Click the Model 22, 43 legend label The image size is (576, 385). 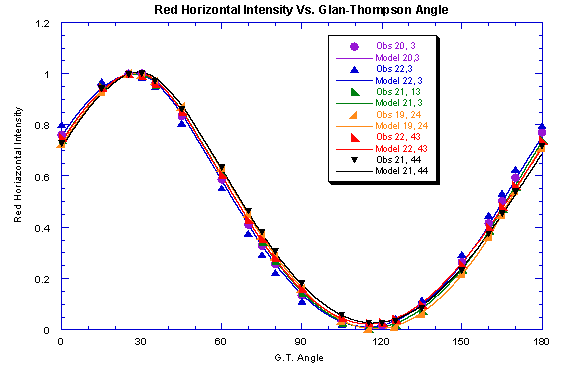pos(402,149)
